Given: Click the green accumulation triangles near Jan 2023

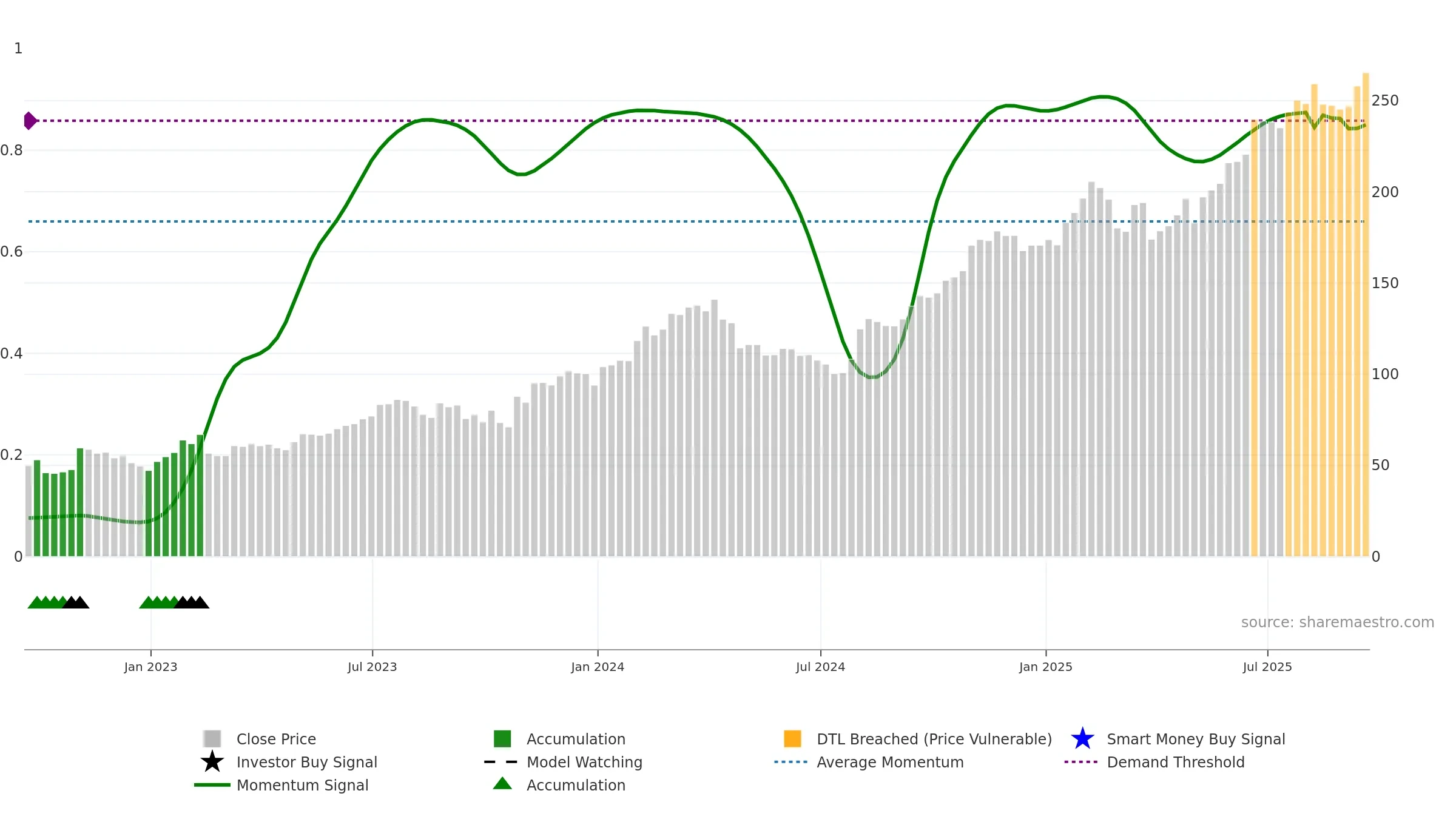Looking at the screenshot, I should [158, 602].
